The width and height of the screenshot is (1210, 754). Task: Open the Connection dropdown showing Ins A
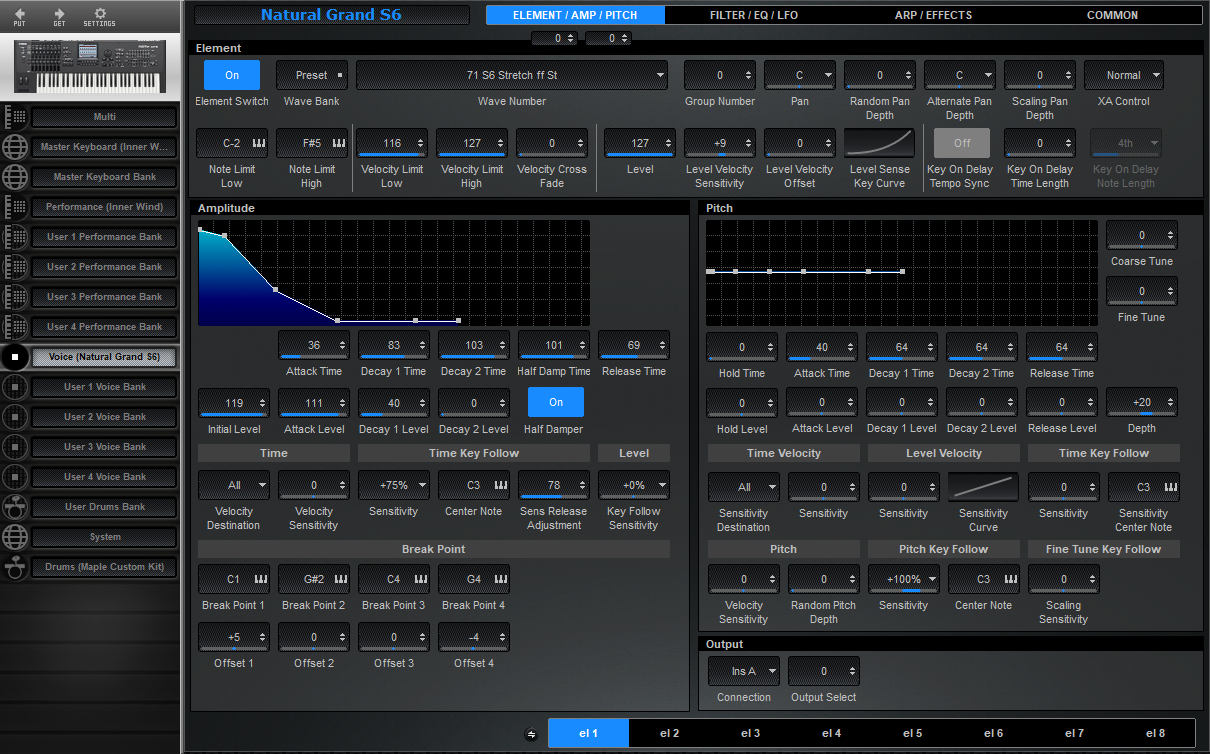[743, 671]
